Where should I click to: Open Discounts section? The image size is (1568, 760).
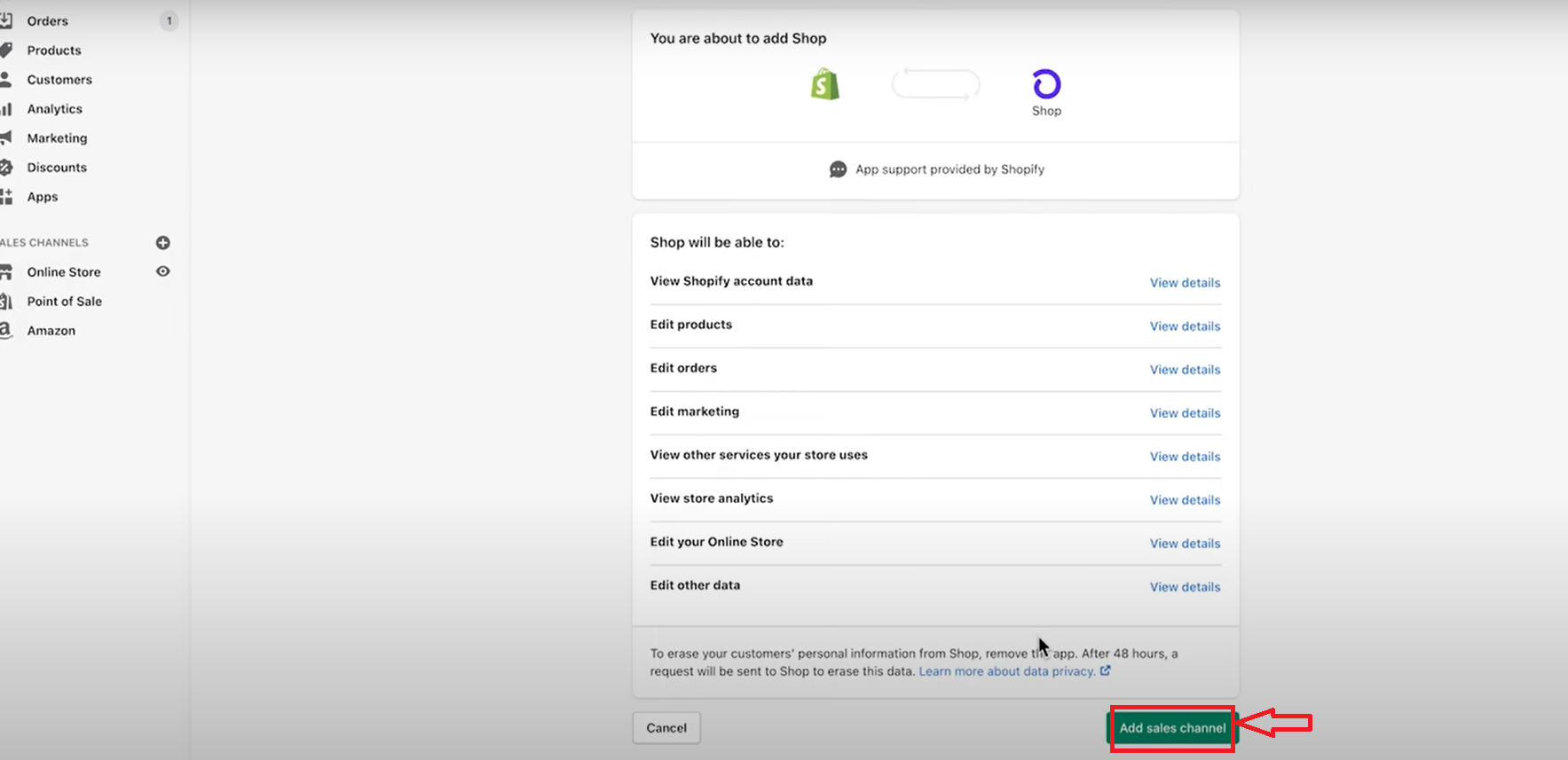point(57,167)
